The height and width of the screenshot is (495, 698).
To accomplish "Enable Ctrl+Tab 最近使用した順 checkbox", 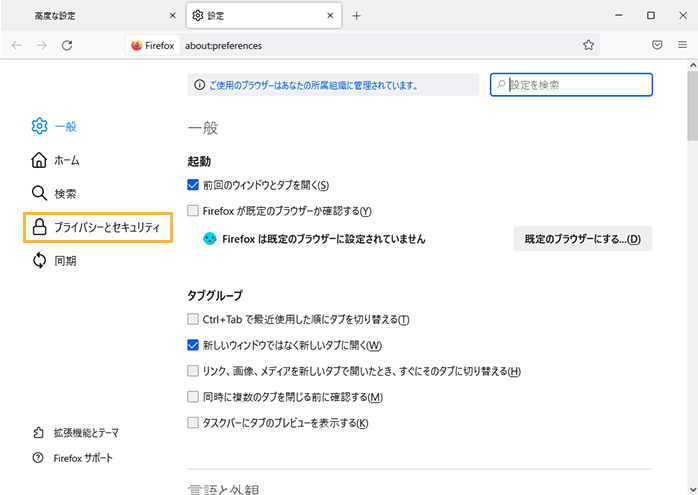I will tap(194, 320).
